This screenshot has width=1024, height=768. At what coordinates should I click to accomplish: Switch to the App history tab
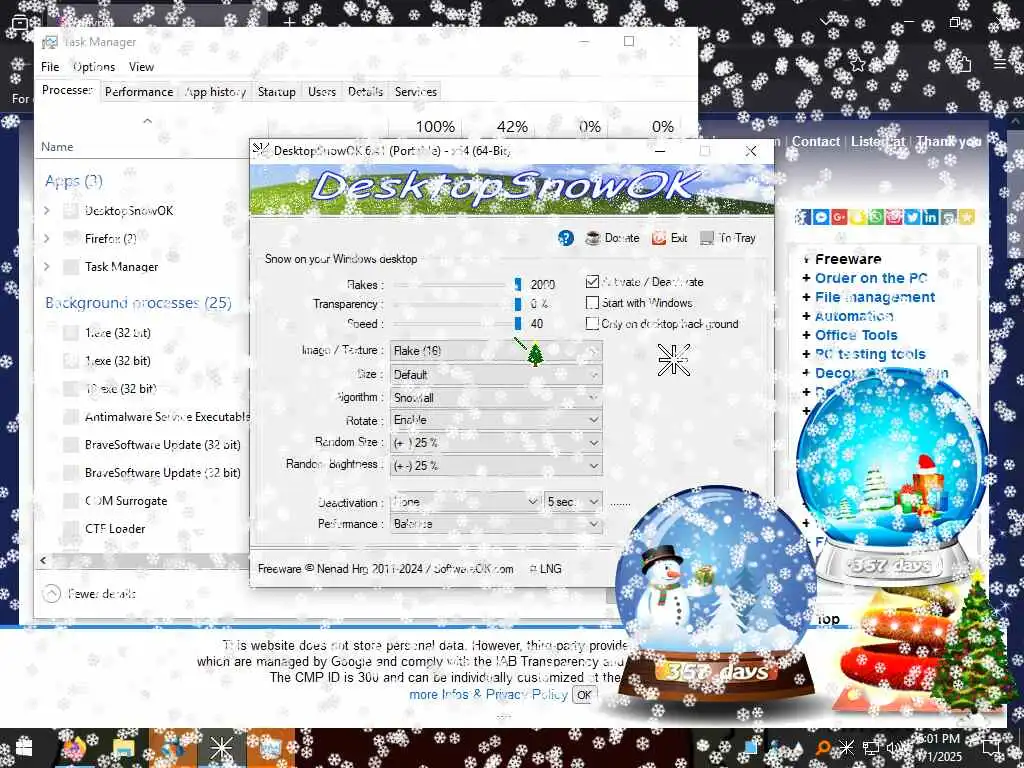point(216,91)
